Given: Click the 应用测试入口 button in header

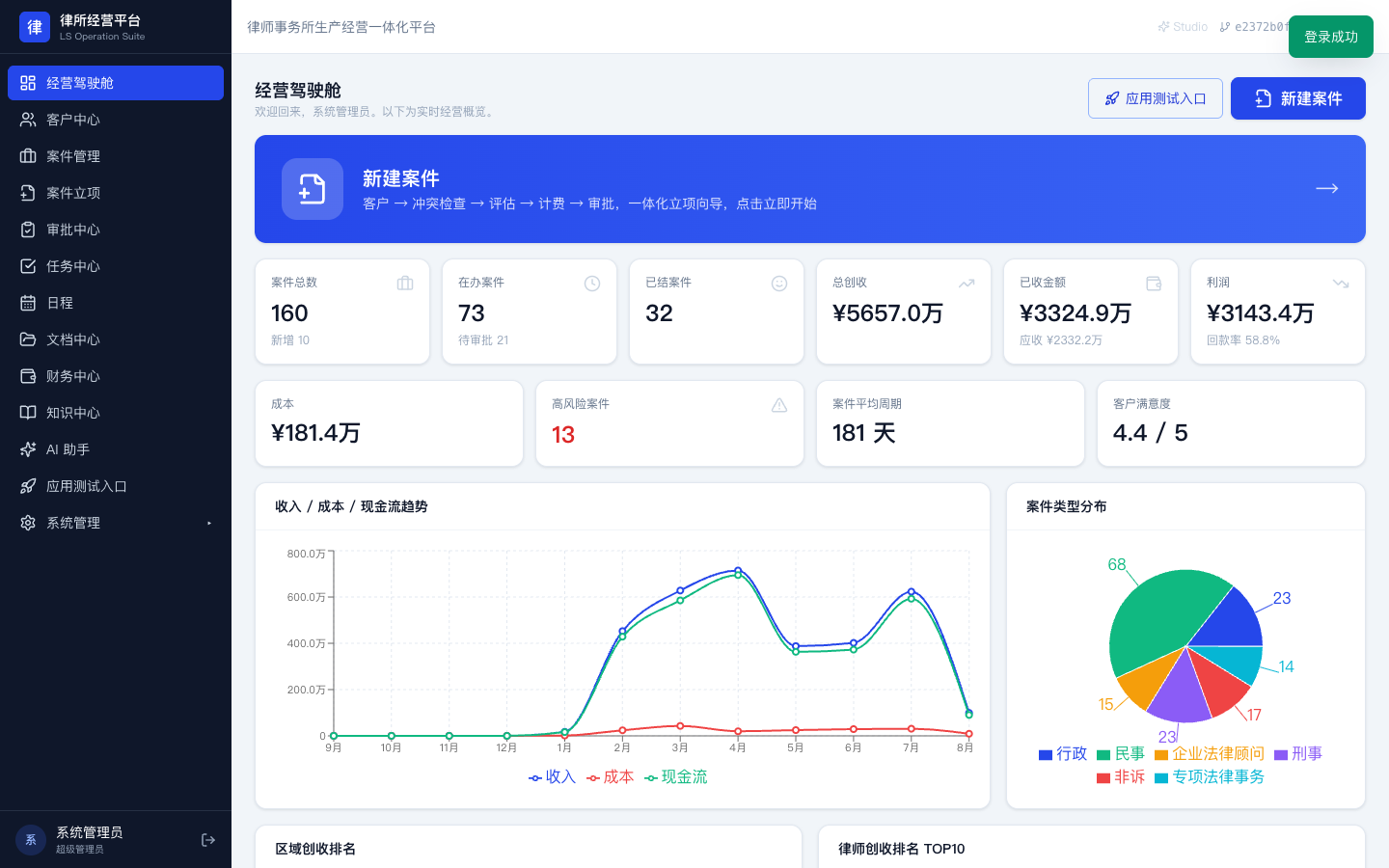Looking at the screenshot, I should [1156, 98].
